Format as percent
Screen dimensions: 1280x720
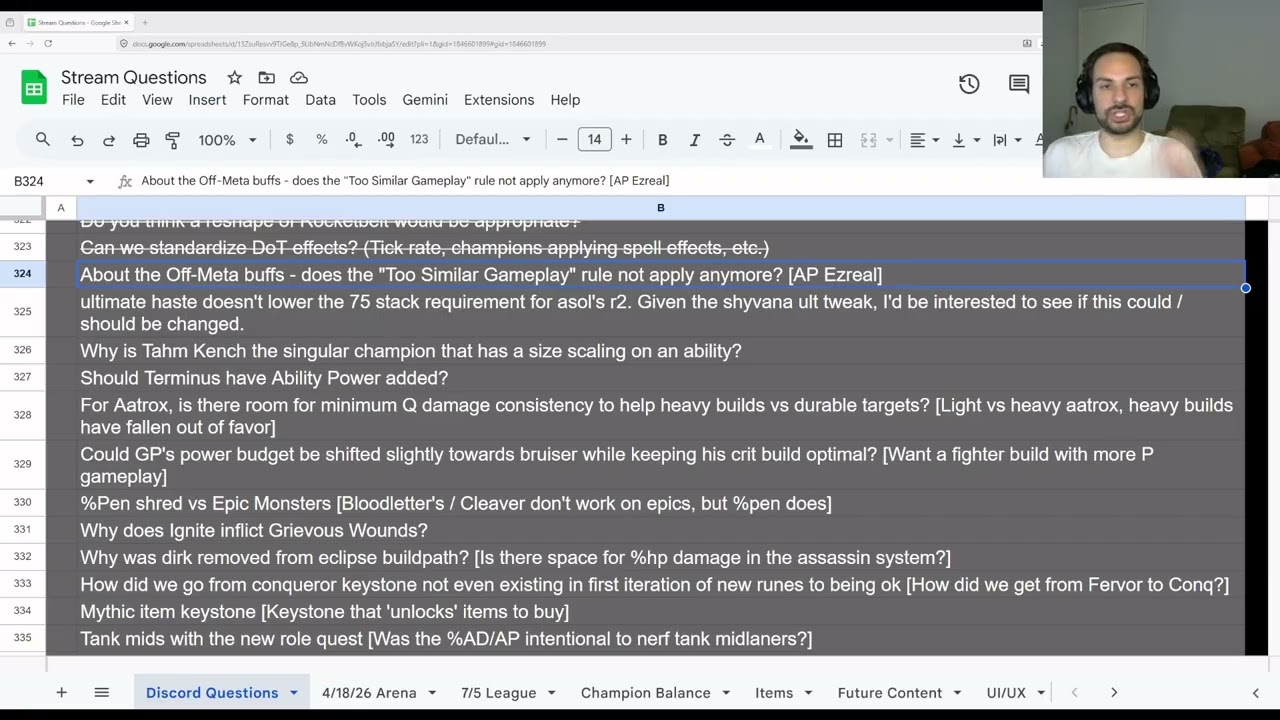click(x=322, y=140)
